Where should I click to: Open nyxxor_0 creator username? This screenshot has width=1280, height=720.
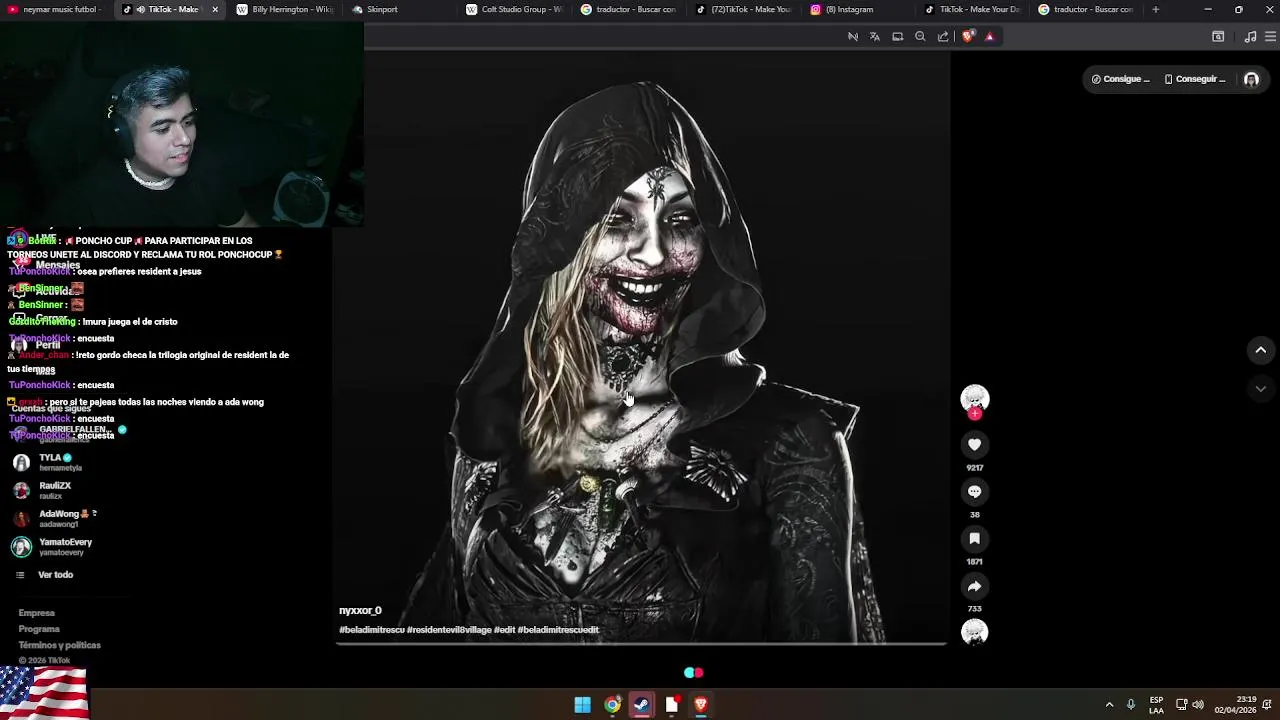click(x=360, y=611)
